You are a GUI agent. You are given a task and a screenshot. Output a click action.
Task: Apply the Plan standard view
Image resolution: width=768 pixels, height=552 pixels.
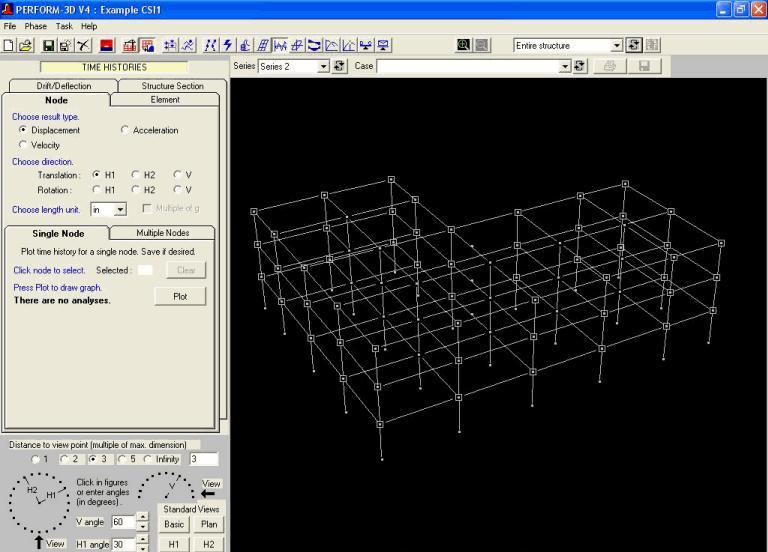coord(209,524)
